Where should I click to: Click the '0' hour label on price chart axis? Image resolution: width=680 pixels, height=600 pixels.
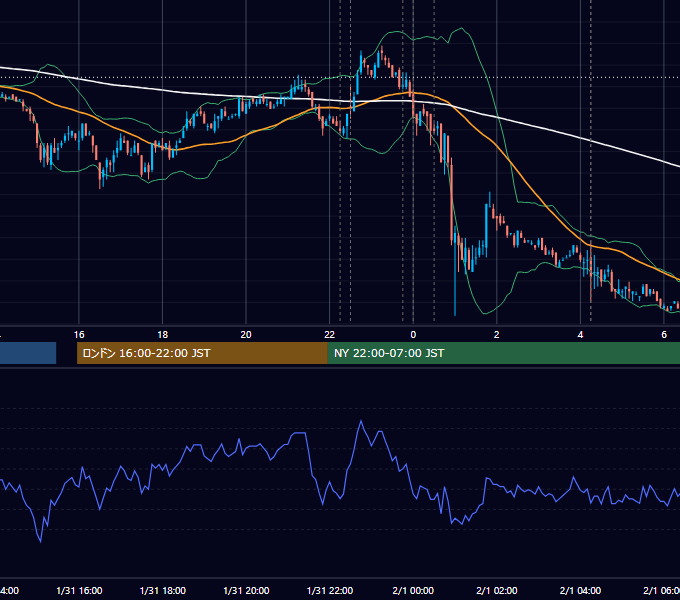(413, 335)
